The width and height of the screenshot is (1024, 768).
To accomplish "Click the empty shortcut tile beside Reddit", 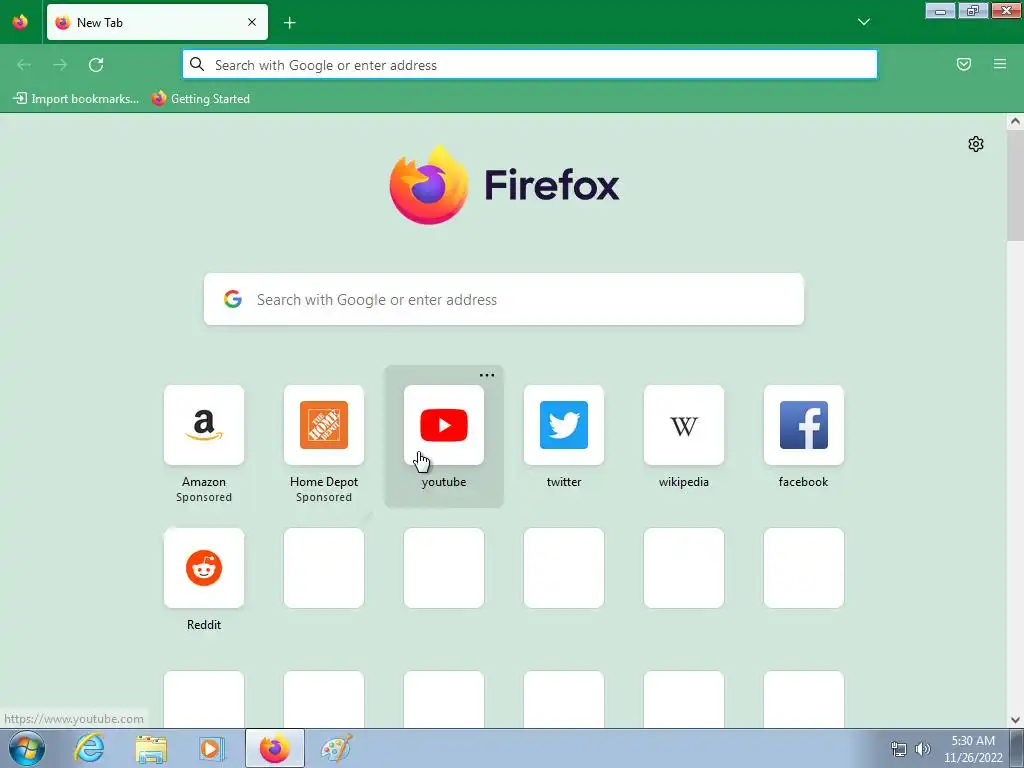I will (324, 568).
